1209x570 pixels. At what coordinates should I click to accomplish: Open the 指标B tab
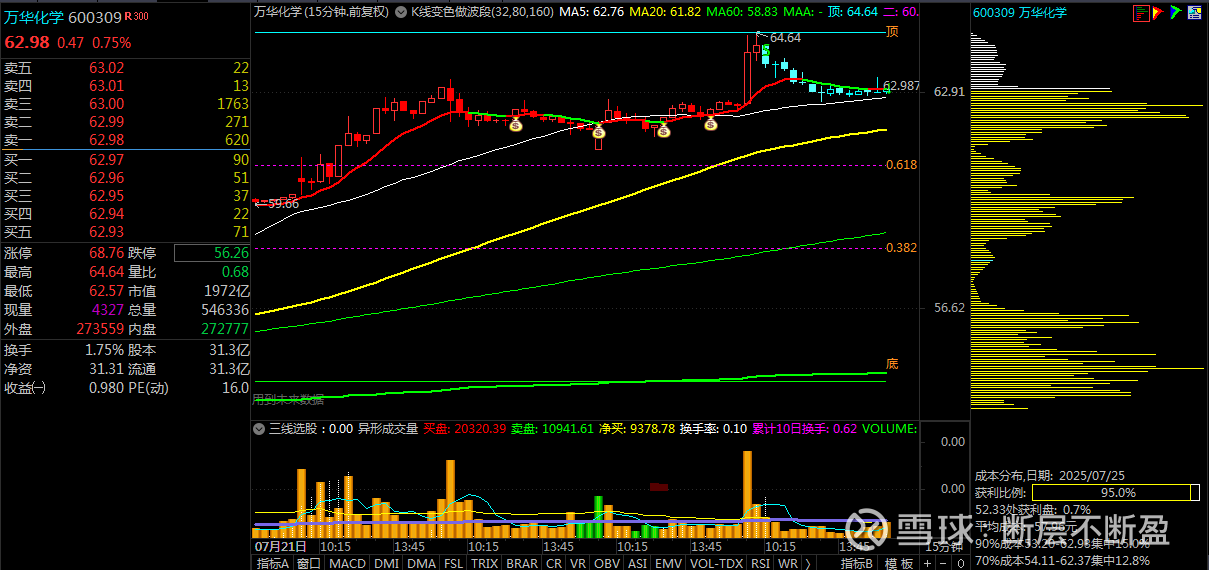pyautogui.click(x=858, y=563)
